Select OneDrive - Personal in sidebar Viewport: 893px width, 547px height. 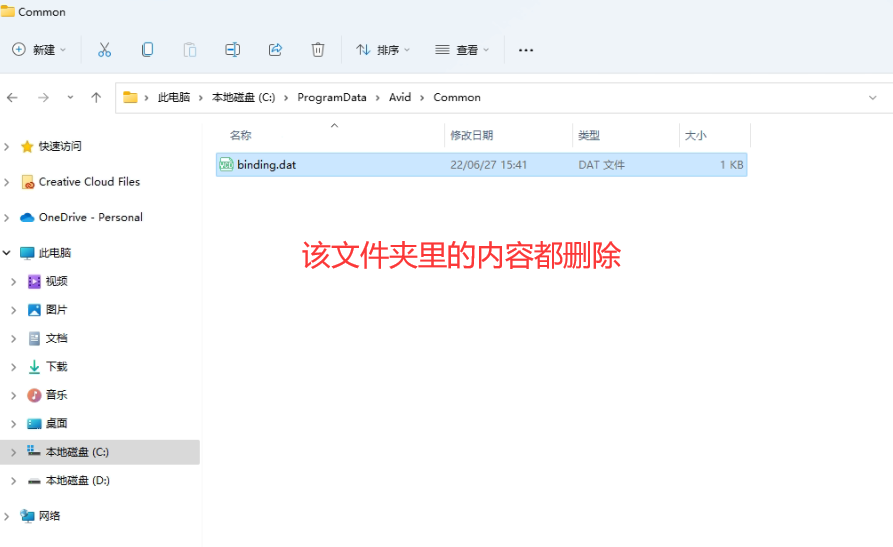pos(90,217)
